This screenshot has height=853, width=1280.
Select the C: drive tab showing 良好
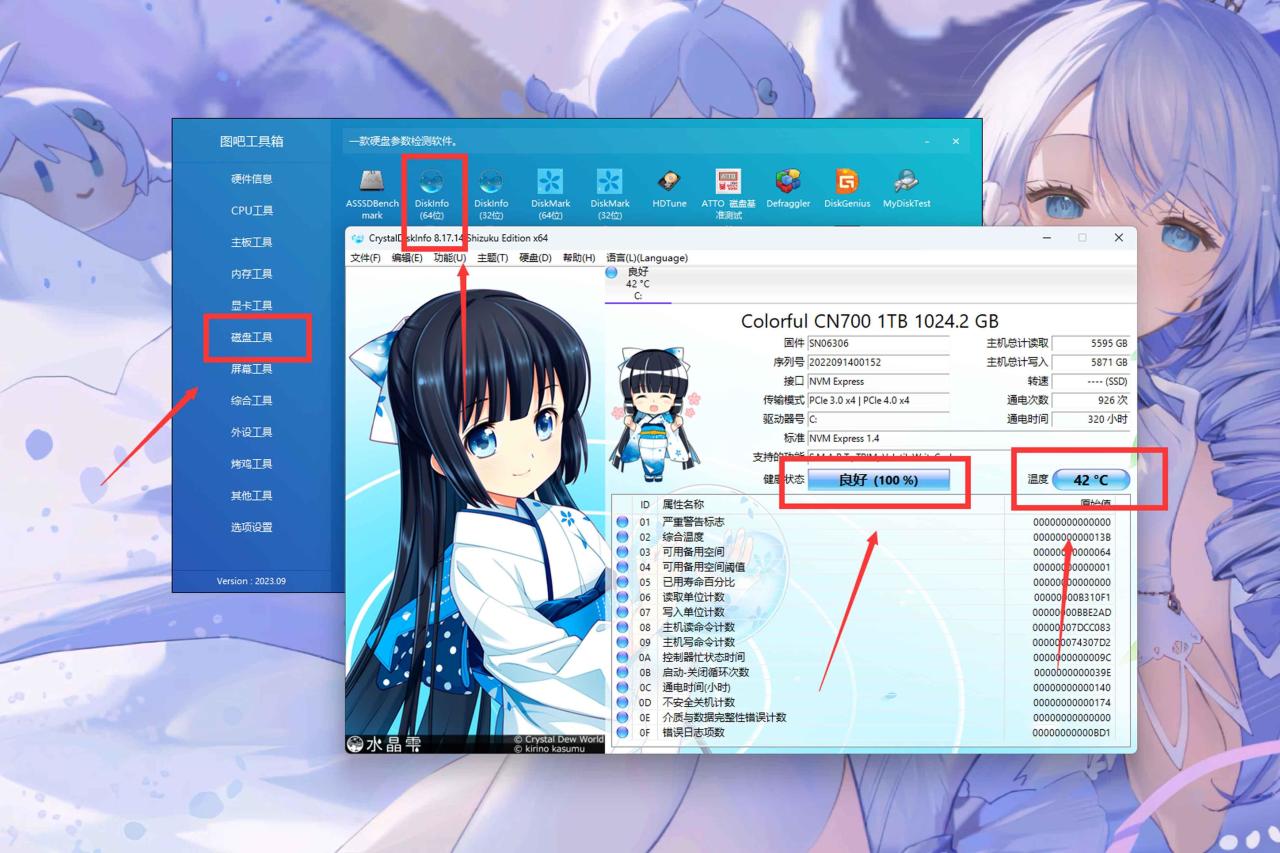638,284
